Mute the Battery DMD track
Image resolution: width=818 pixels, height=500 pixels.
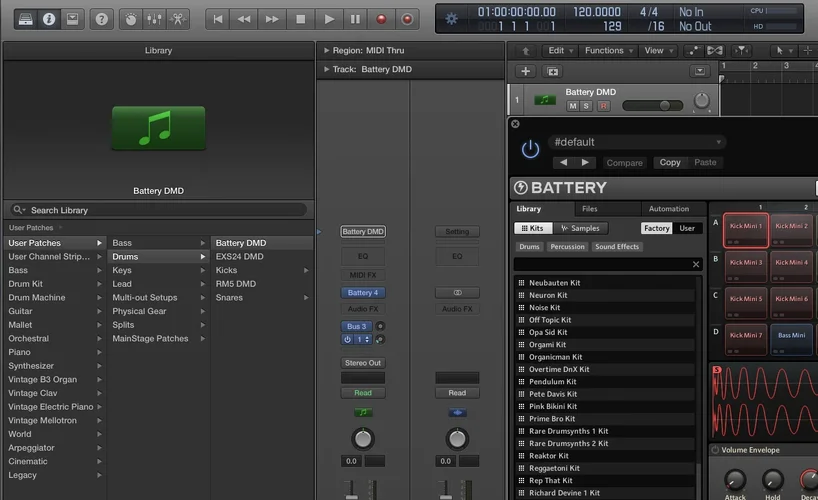point(573,106)
